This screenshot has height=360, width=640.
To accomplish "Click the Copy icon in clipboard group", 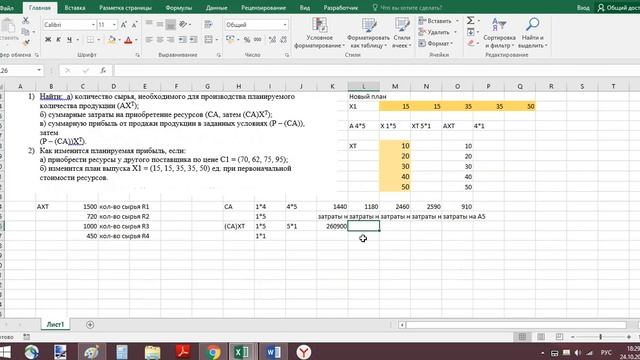I will [x=25, y=31].
